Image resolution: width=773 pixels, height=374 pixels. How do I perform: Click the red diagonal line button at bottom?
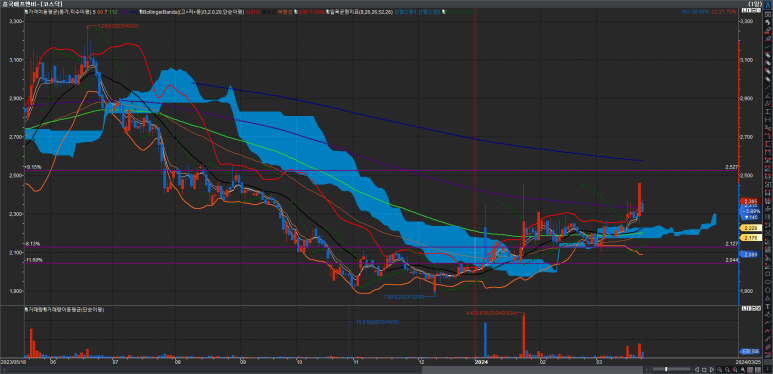[758, 370]
